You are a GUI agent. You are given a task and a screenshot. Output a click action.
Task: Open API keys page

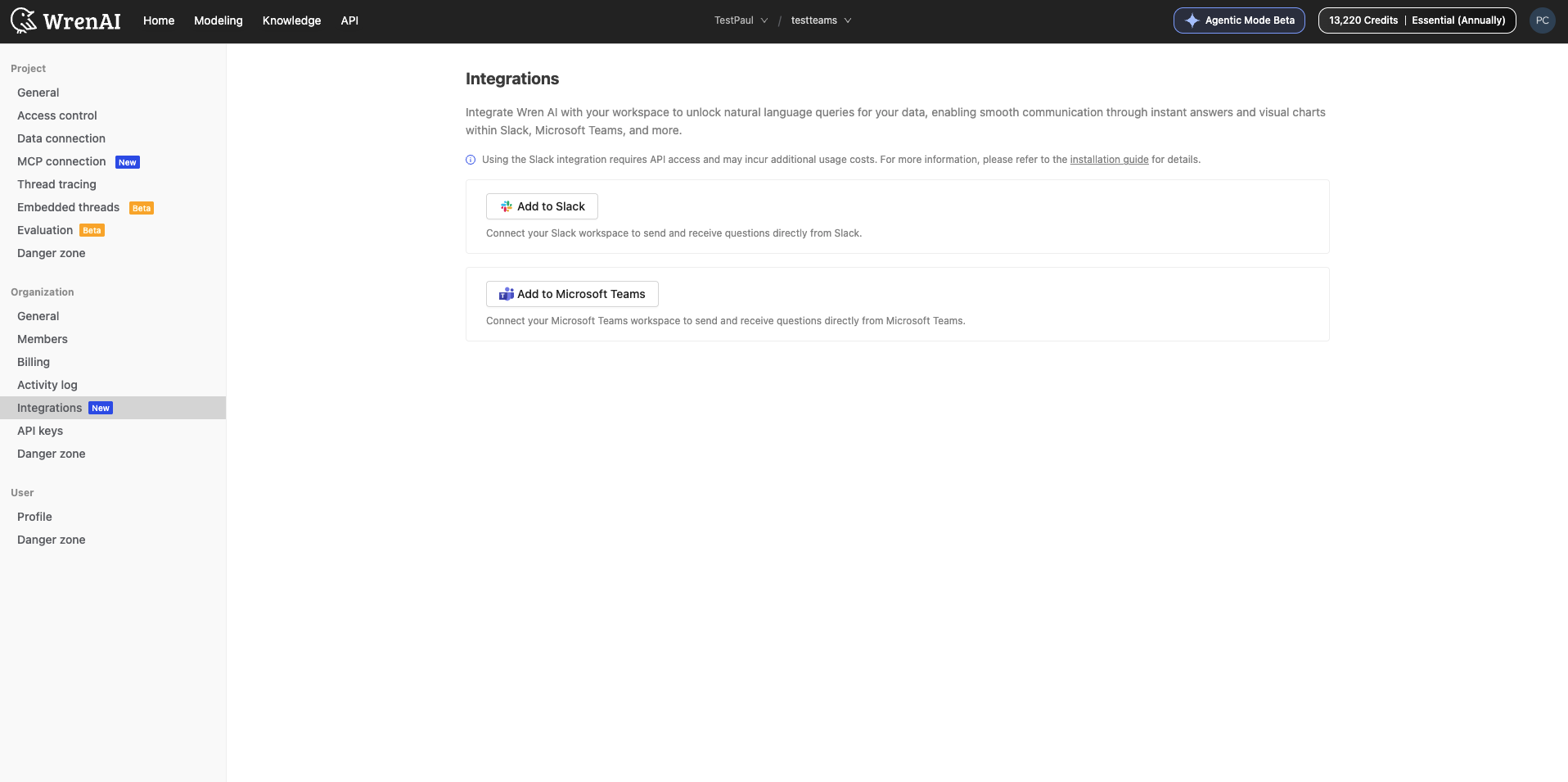pos(113,431)
